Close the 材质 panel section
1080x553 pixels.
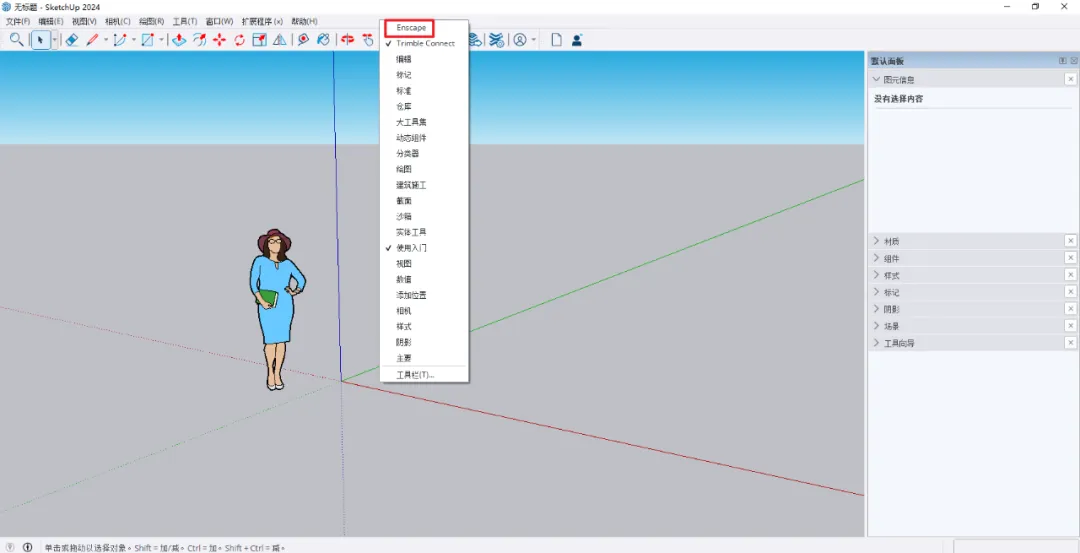[x=1070, y=241]
